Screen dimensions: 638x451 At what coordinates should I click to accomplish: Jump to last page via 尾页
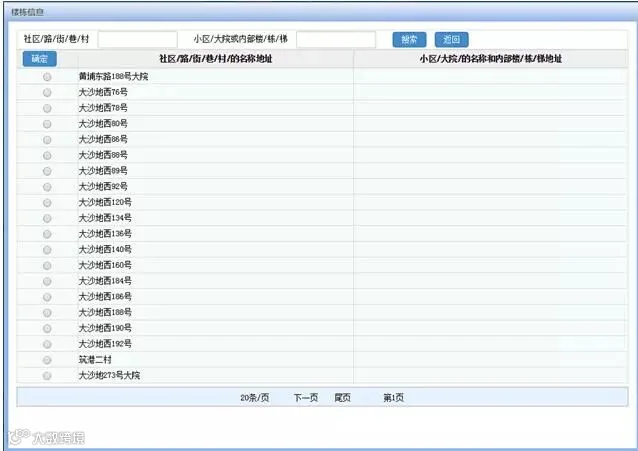click(342, 398)
